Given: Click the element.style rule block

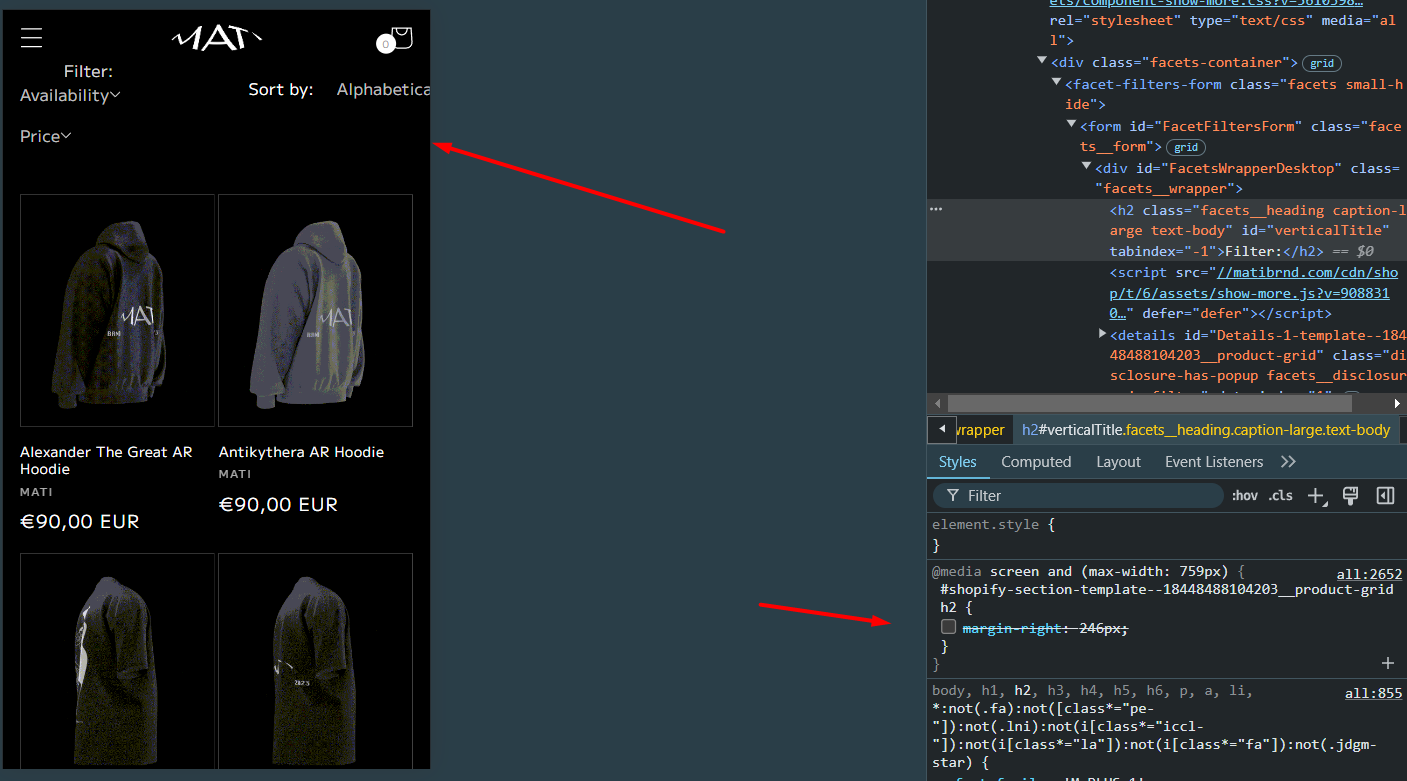Looking at the screenshot, I should pos(1166,535).
